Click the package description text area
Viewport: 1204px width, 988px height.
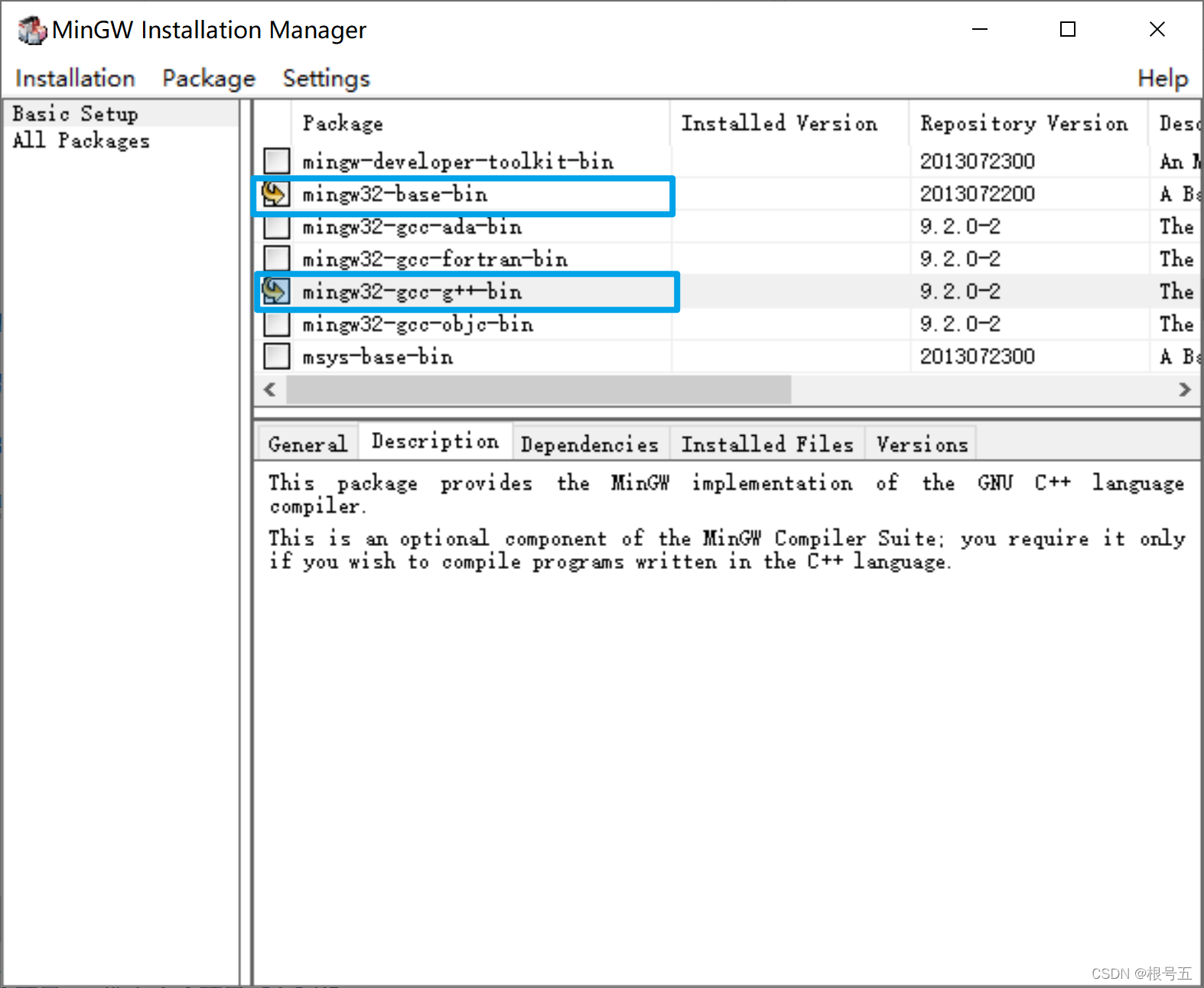(727, 722)
